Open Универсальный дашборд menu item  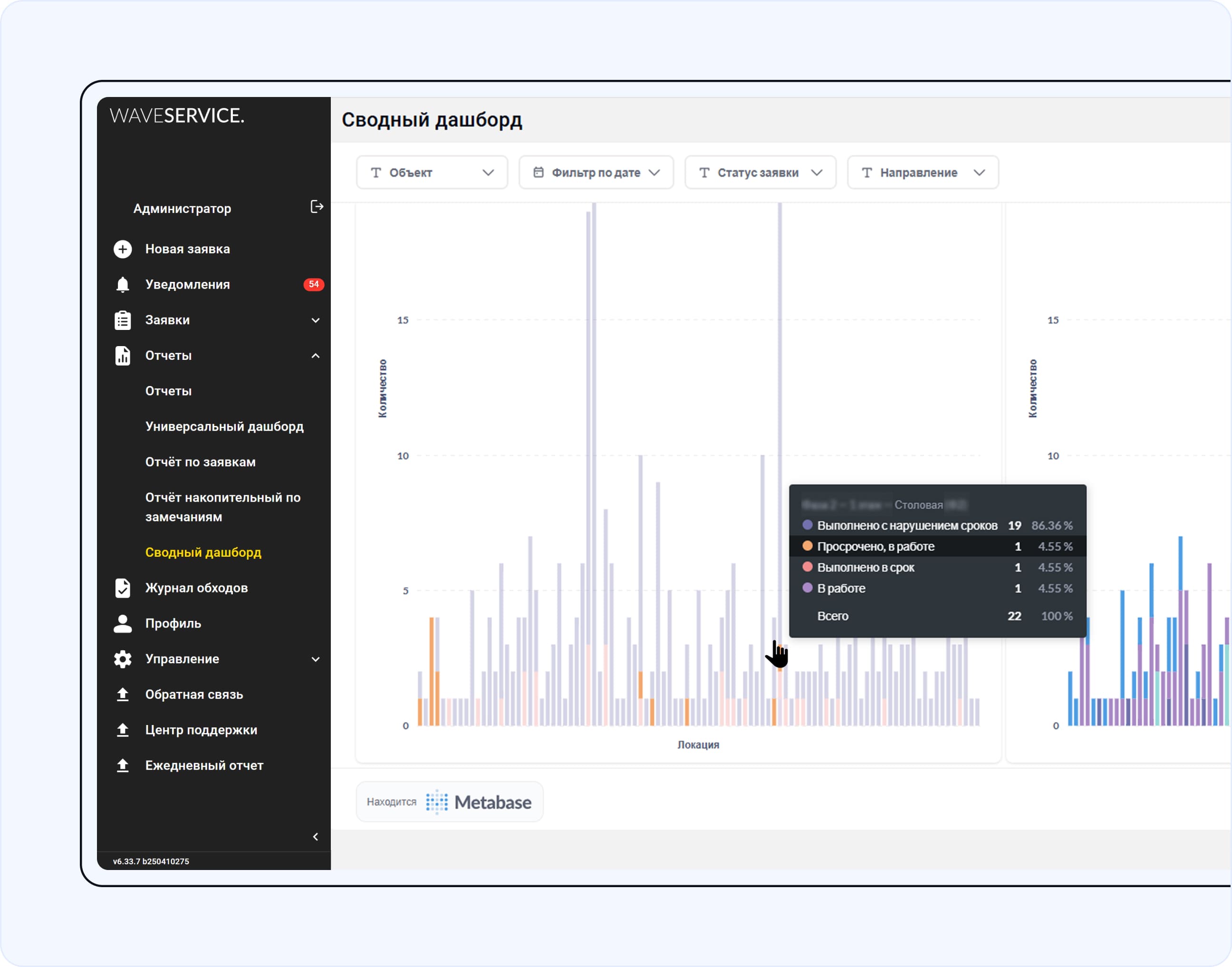click(x=224, y=427)
